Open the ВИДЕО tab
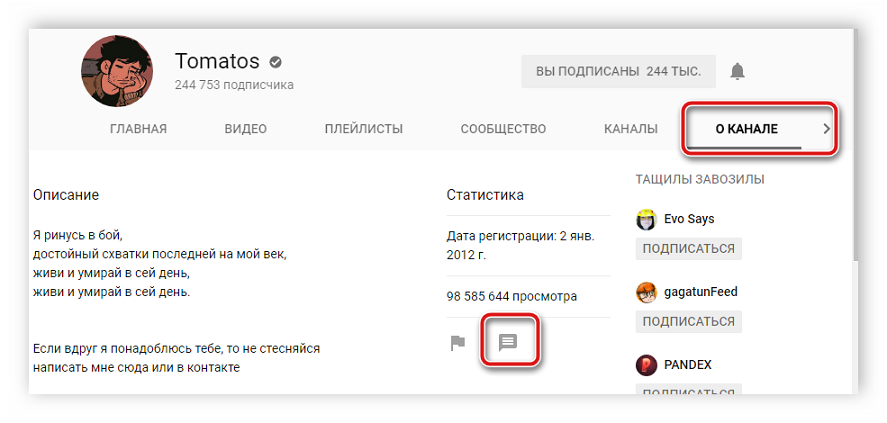Screen dimensions: 887x423 coord(245,129)
